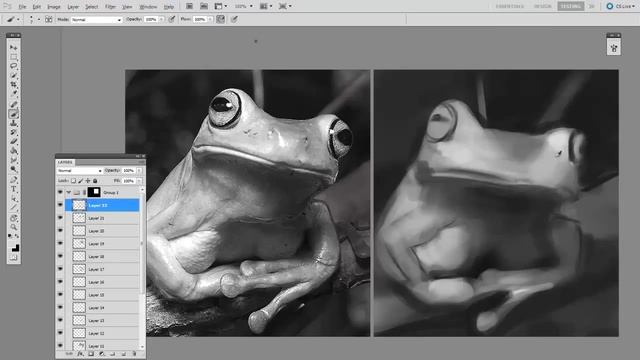Toggle Group 1 visibility eye
Screen dimensions: 640x360
[x=60, y=192]
